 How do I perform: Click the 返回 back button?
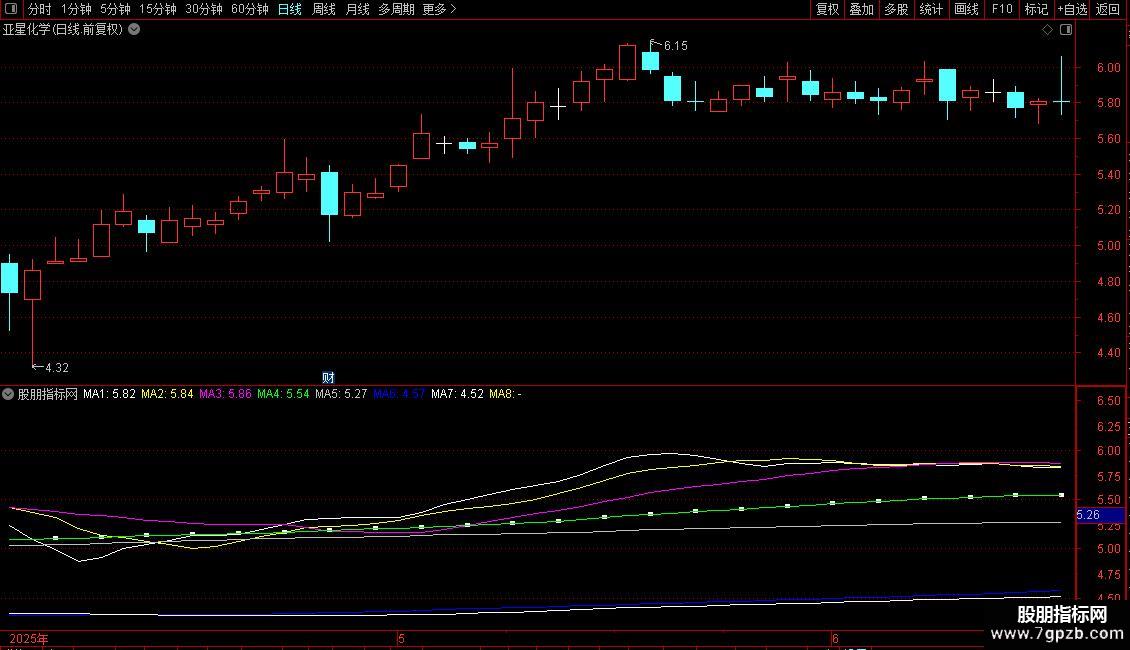[1108, 9]
